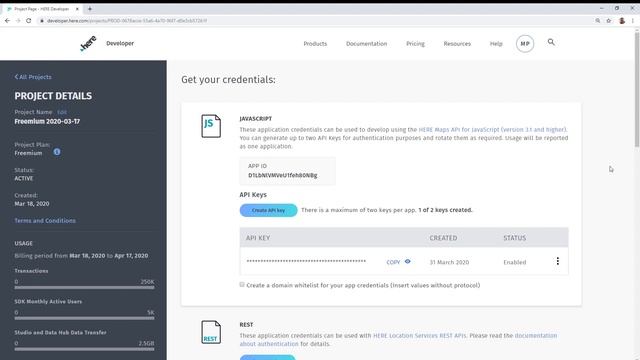This screenshot has height=360, width=640.
Task: Click the Create API key button
Action: (x=268, y=210)
